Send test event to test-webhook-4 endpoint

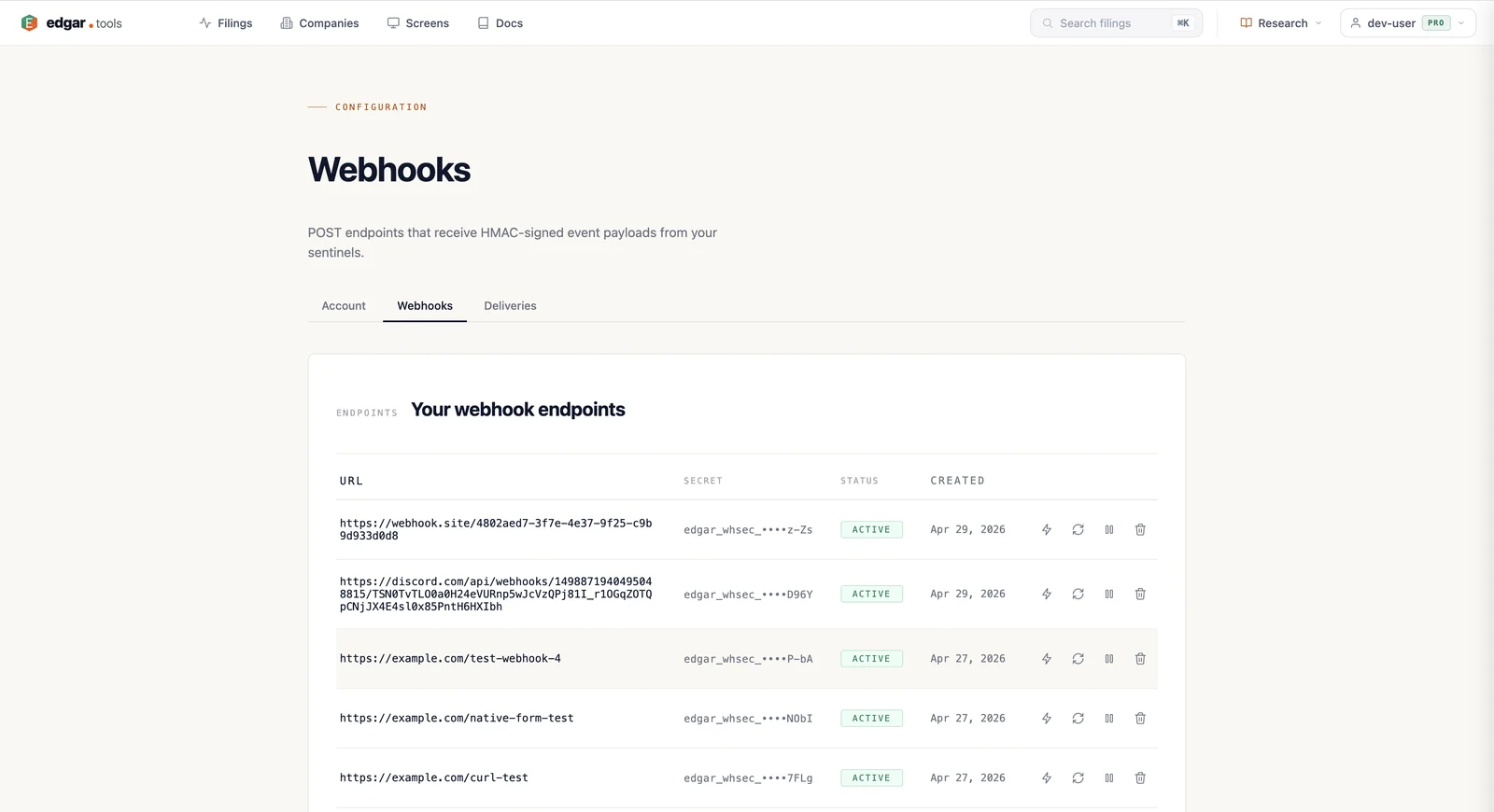click(1047, 659)
